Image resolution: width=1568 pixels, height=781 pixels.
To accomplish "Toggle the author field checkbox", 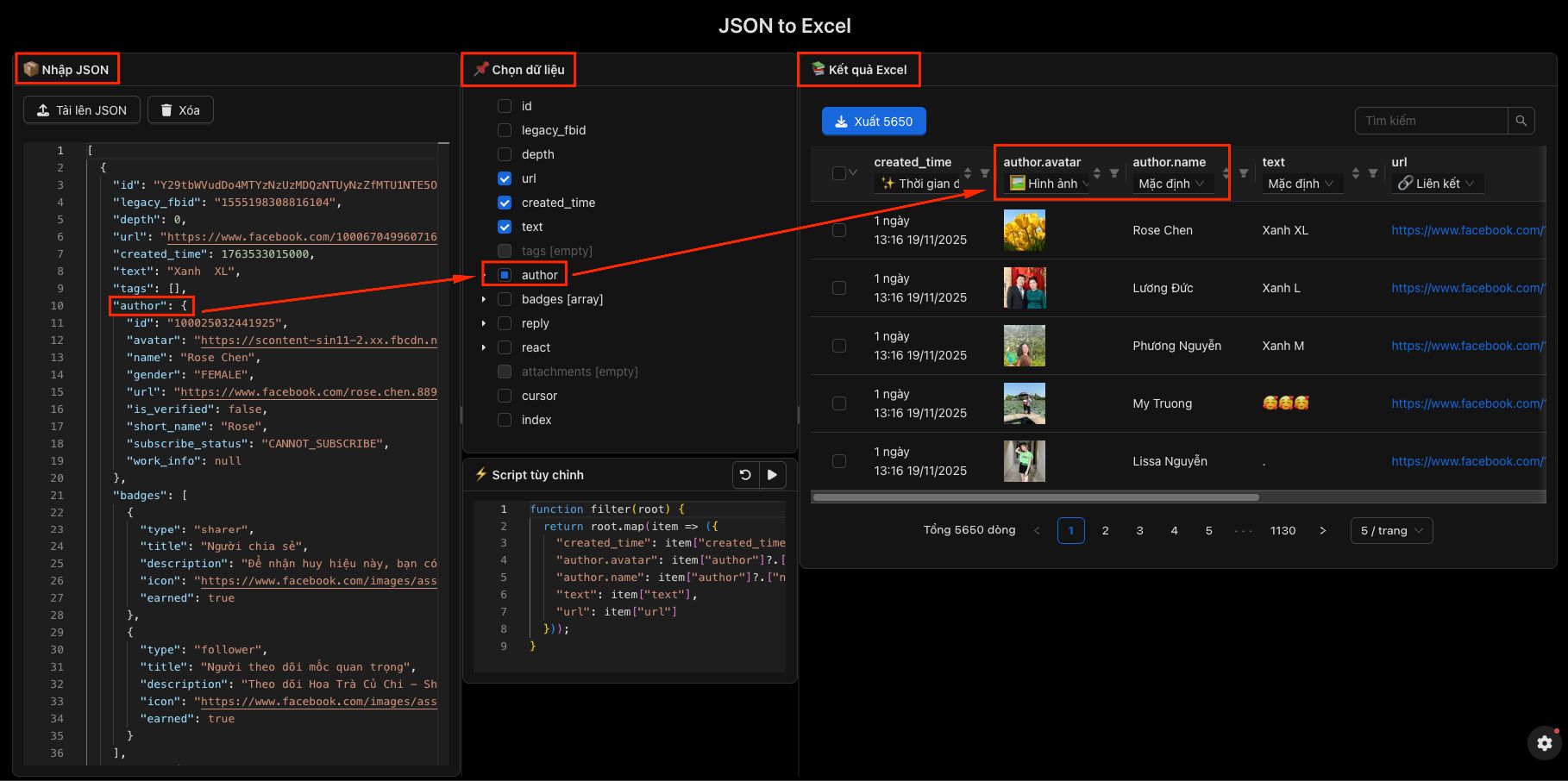I will pos(505,275).
